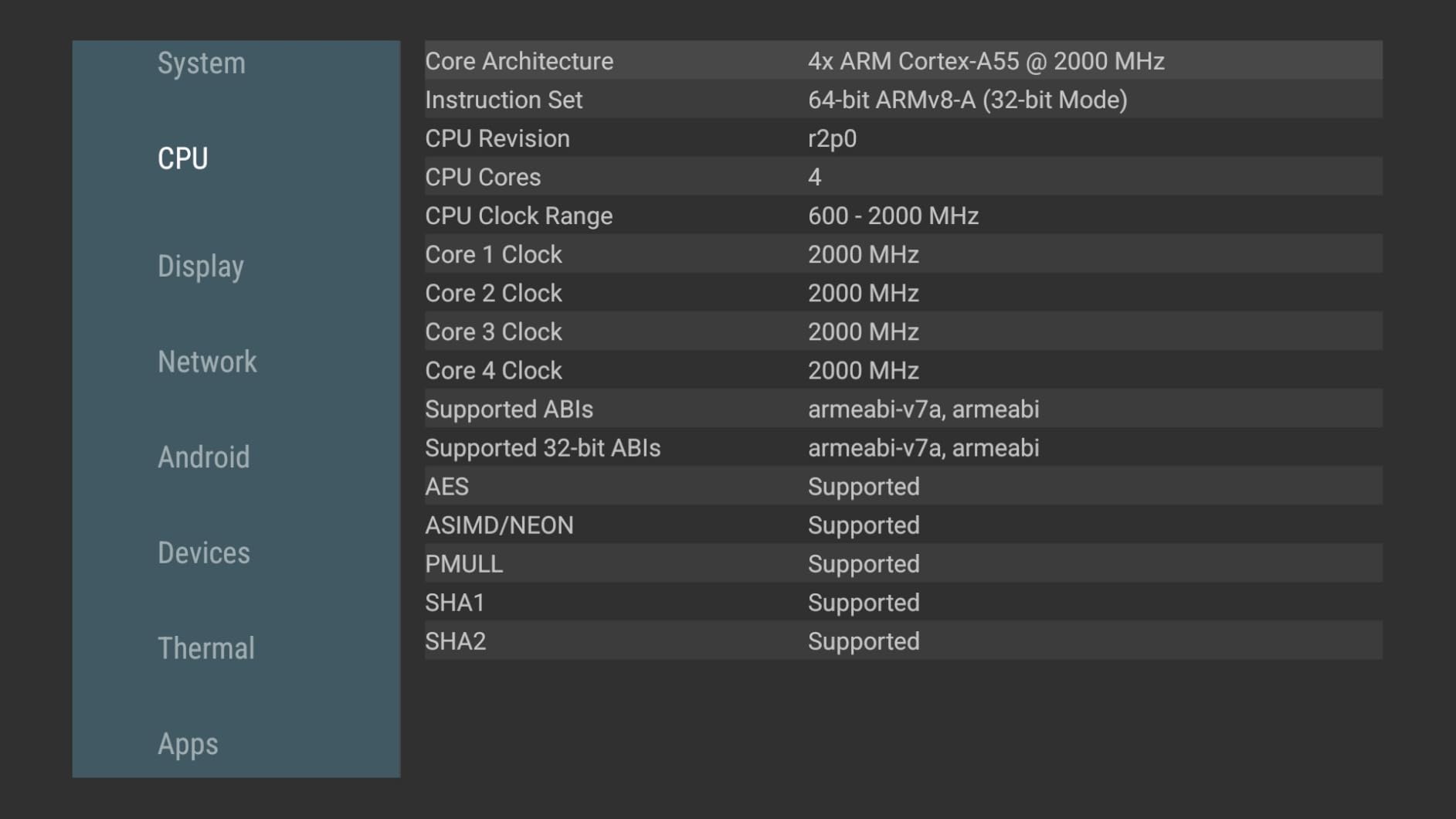Go to the Android section
Image resolution: width=1456 pixels, height=819 pixels.
[204, 457]
